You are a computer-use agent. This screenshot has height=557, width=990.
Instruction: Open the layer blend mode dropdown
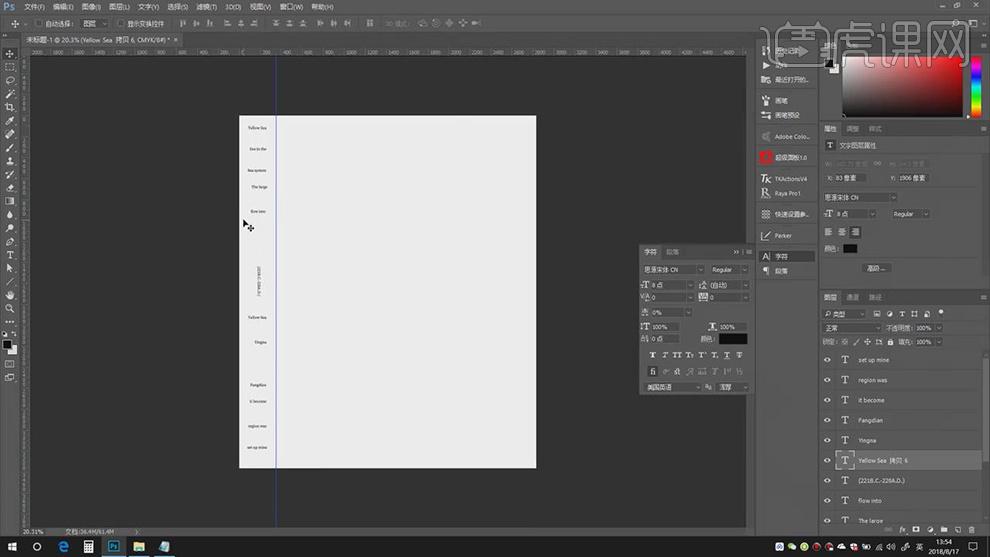click(x=852, y=328)
